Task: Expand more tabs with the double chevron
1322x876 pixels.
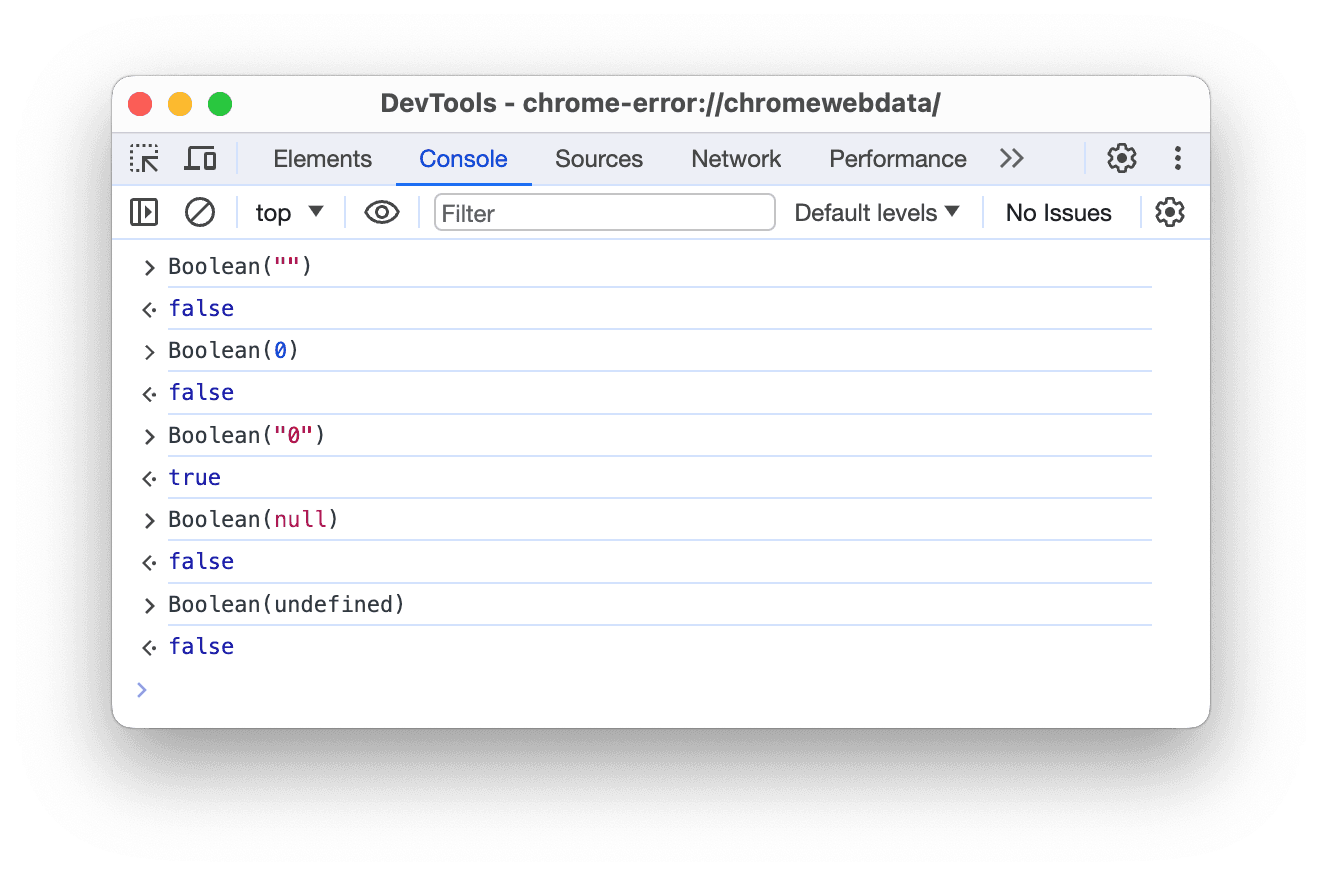Action: [1011, 159]
